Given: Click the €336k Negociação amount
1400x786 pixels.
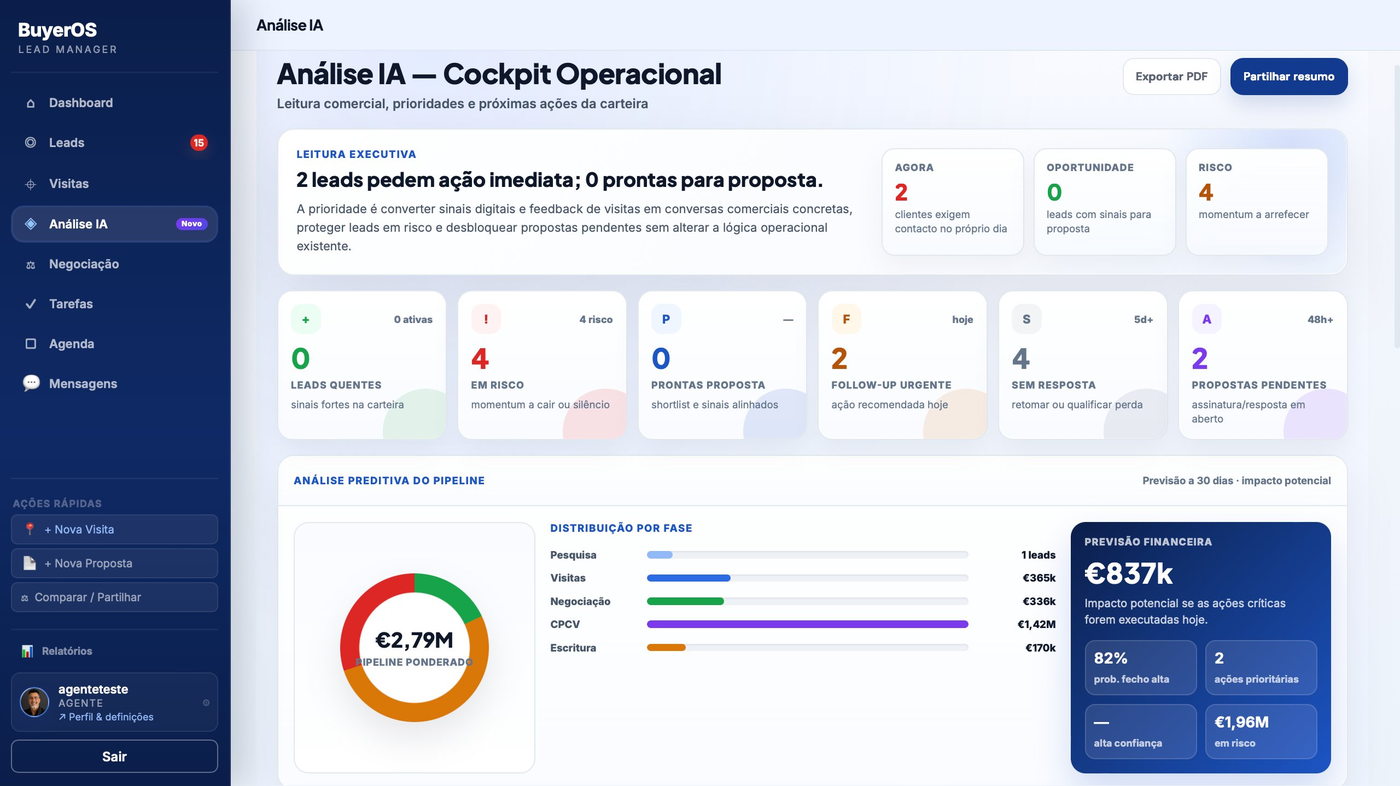Looking at the screenshot, I should pos(1039,602).
